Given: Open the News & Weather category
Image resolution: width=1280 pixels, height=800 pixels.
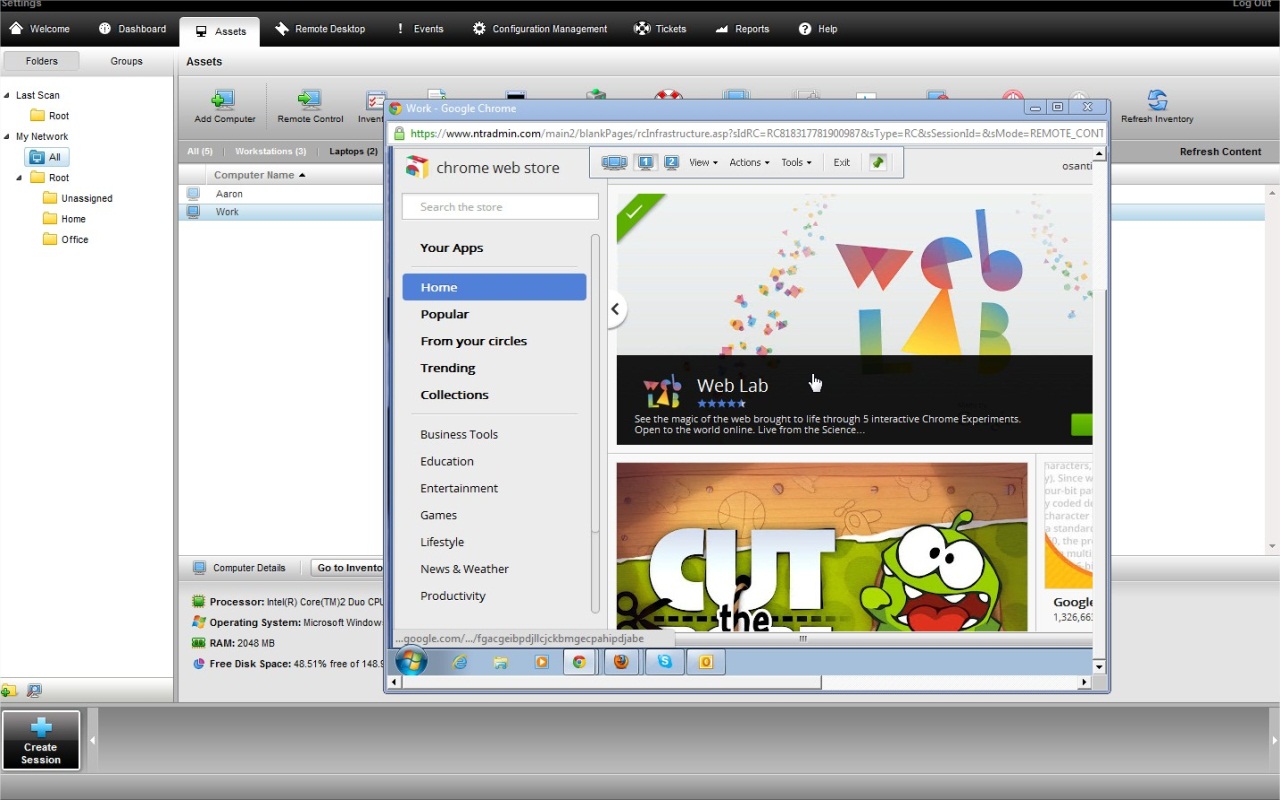Looking at the screenshot, I should (x=464, y=569).
